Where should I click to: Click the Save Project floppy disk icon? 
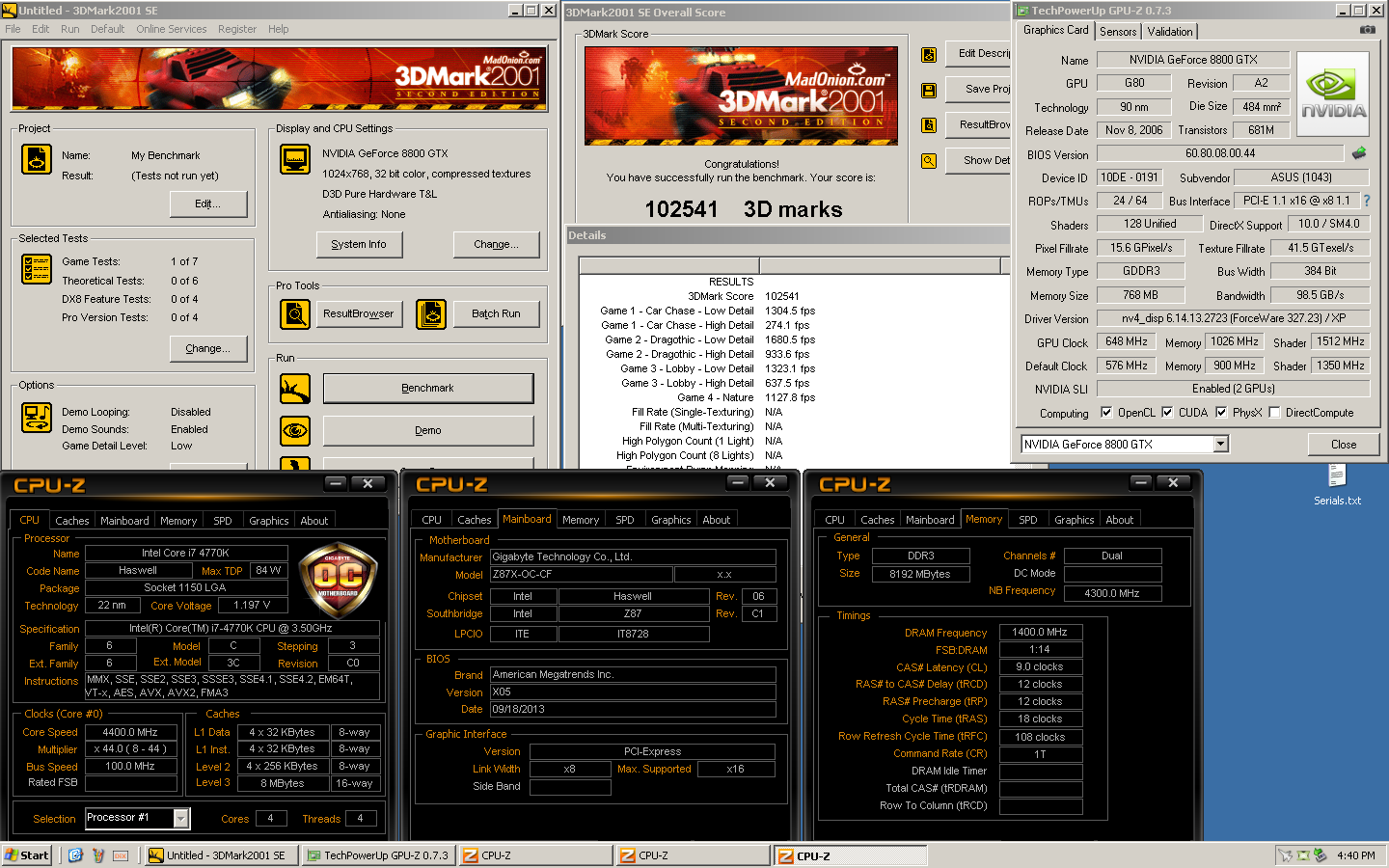coord(929,91)
